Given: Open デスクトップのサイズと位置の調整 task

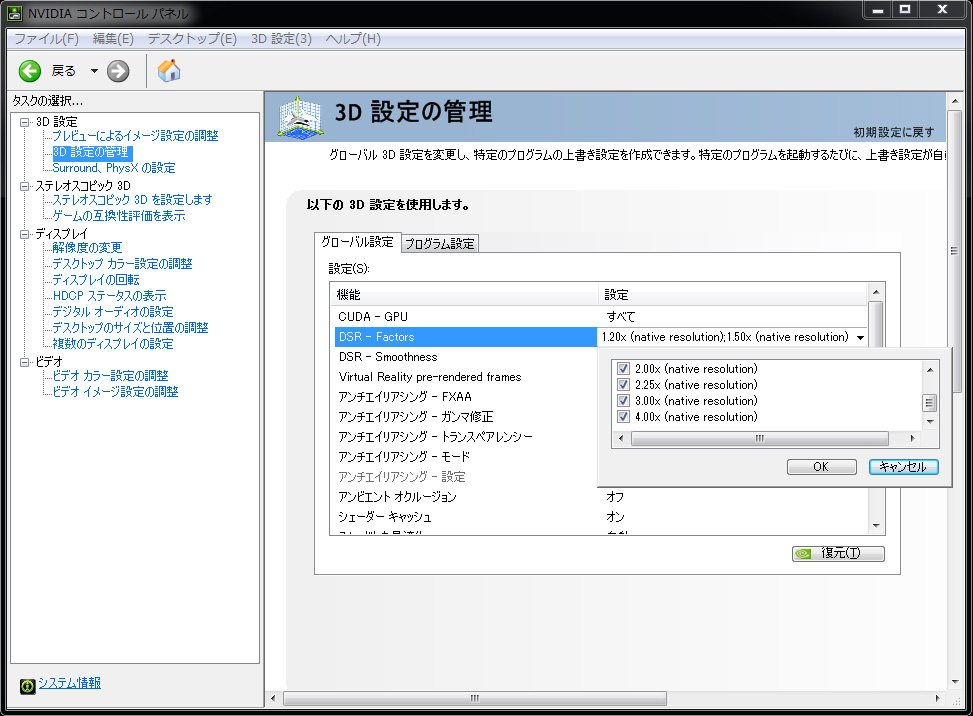Looking at the screenshot, I should pyautogui.click(x=130, y=328).
